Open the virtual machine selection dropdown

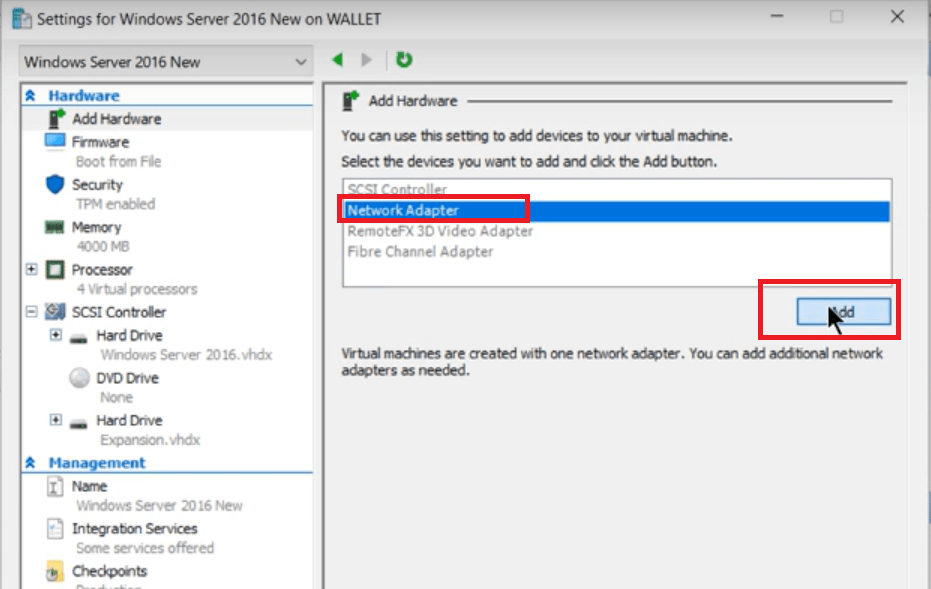coord(166,62)
